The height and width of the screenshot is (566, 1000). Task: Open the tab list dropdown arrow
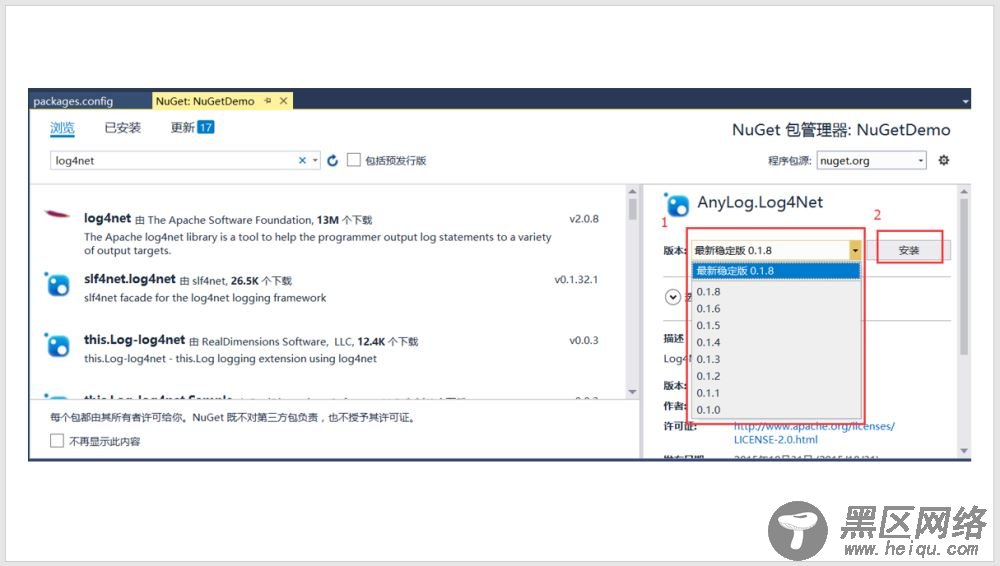tap(965, 101)
